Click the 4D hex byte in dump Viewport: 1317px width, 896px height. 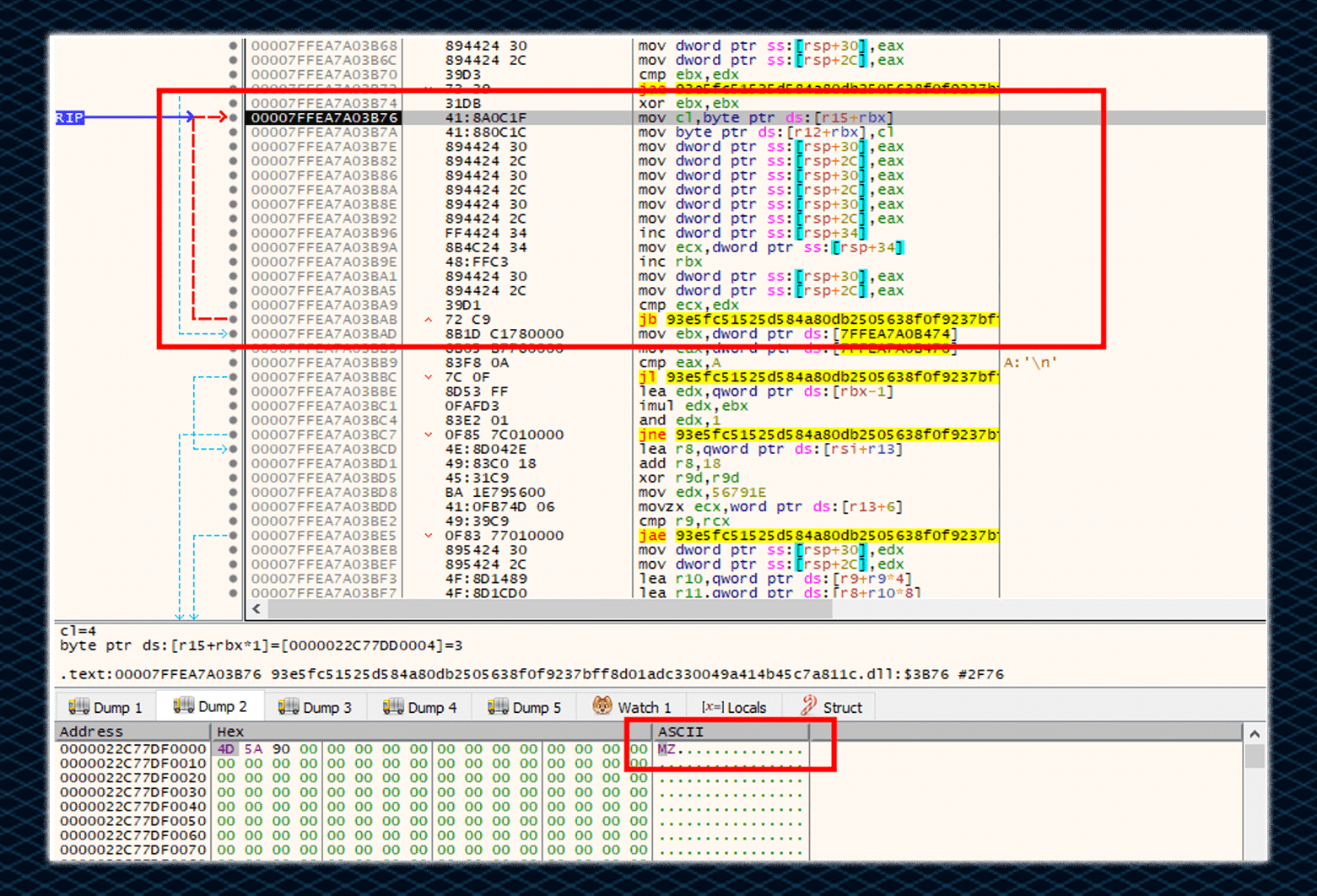226,749
